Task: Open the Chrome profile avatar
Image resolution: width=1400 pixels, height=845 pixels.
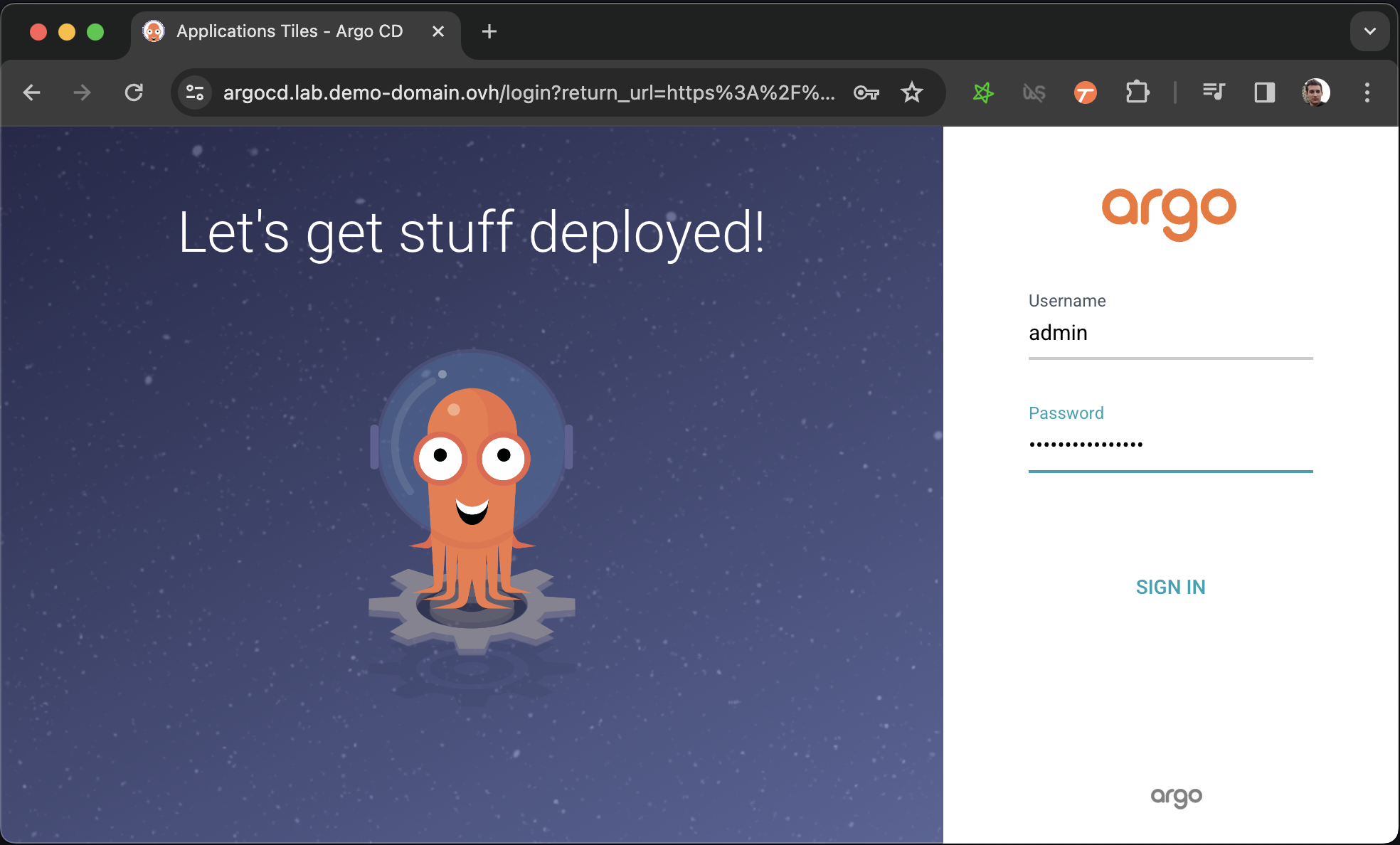Action: point(1315,92)
